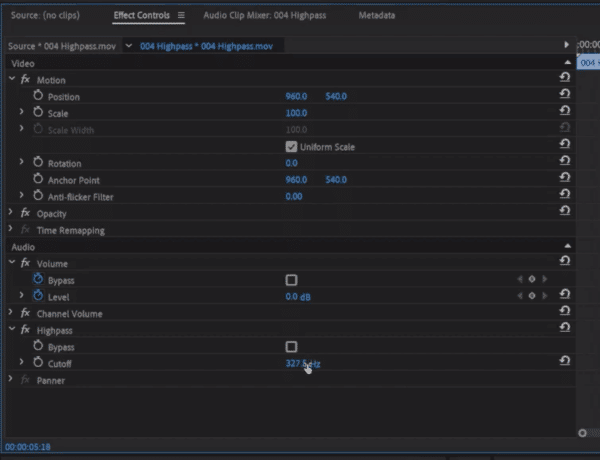Collapse the Highpass effect group
600x460 pixels.
click(x=12, y=329)
